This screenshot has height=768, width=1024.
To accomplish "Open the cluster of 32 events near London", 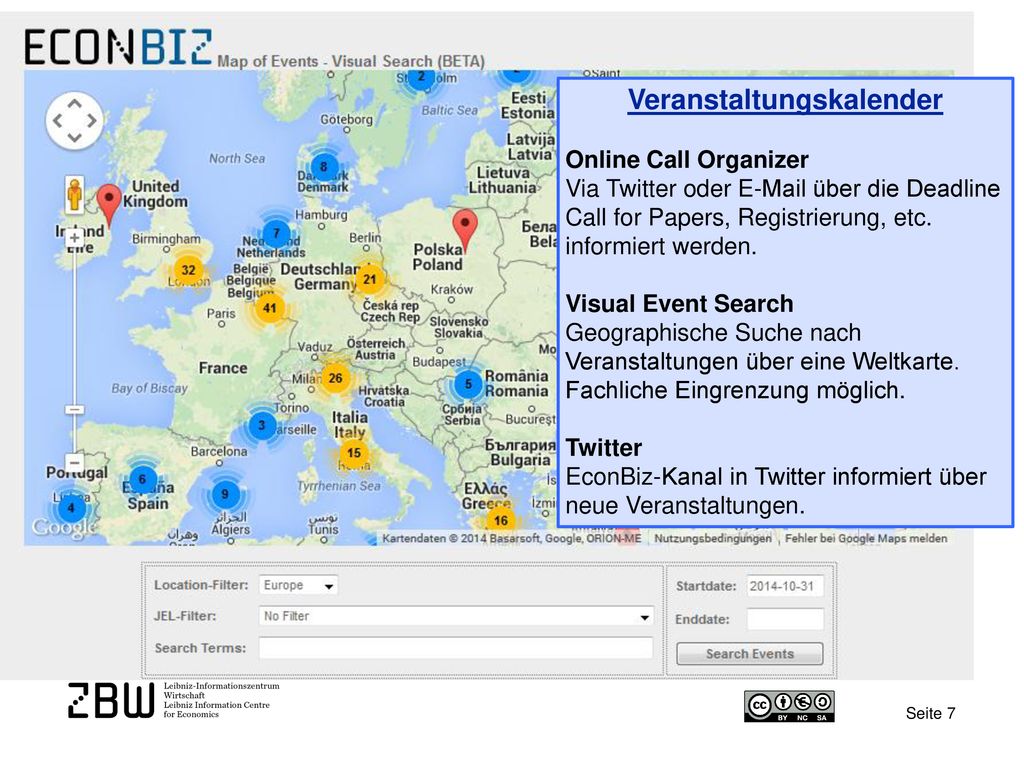I will [x=188, y=270].
